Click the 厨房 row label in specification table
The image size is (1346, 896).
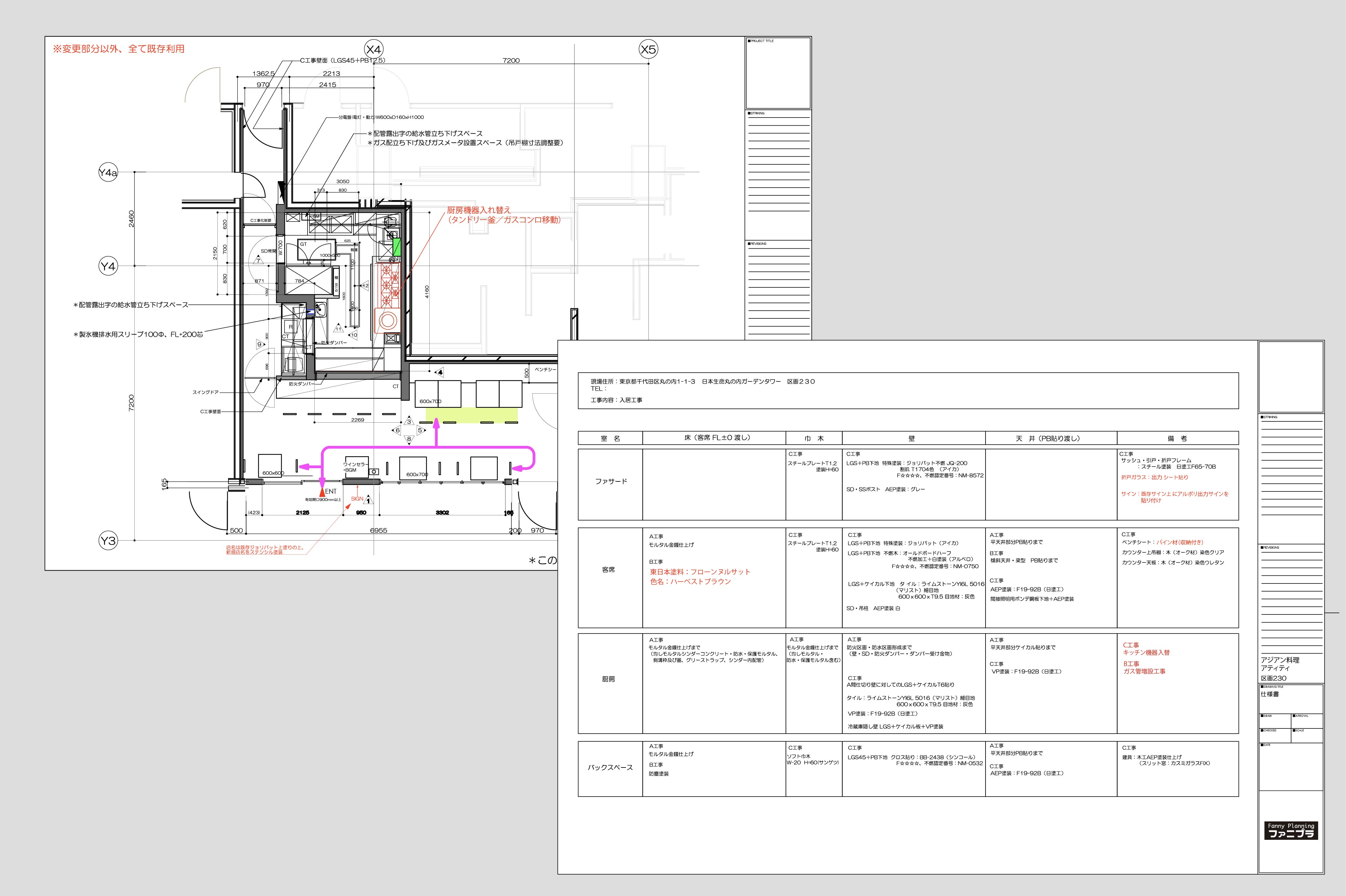click(x=609, y=679)
